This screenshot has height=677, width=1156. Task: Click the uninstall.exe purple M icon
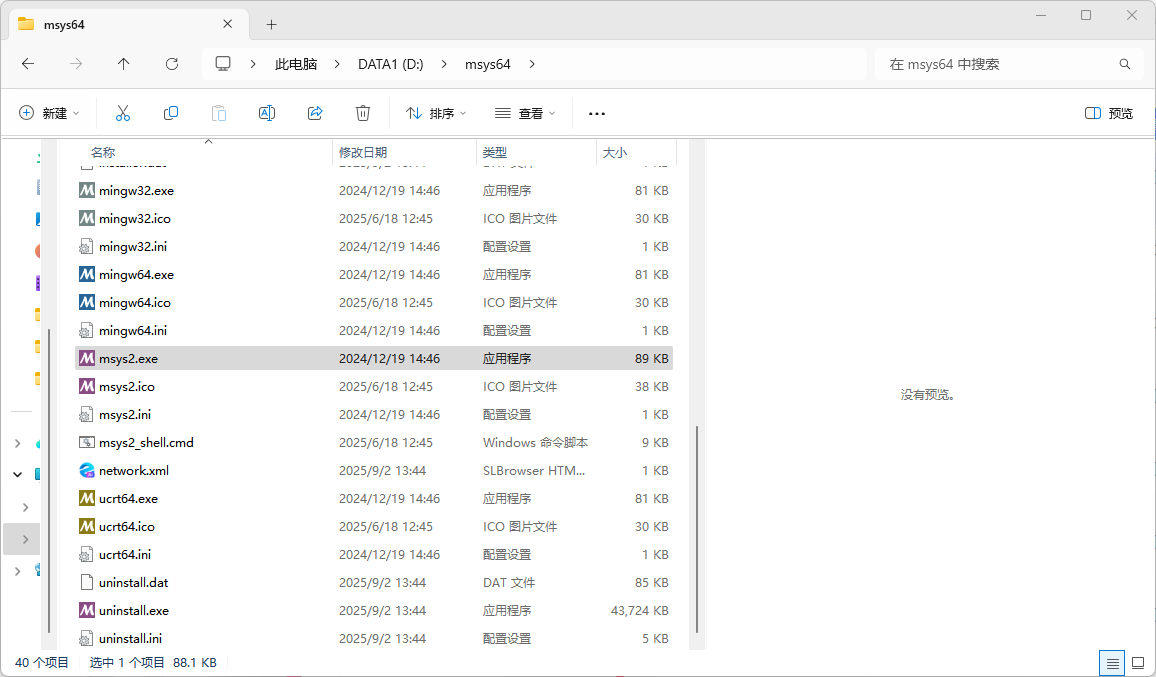87,611
